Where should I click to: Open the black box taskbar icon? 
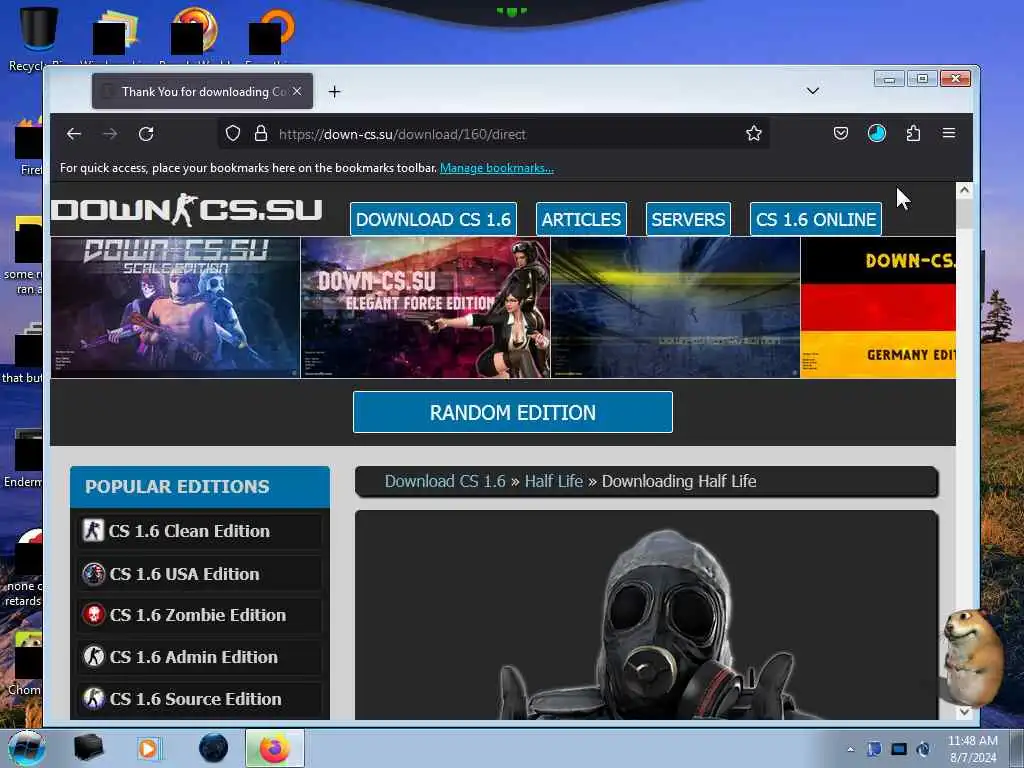[89, 748]
